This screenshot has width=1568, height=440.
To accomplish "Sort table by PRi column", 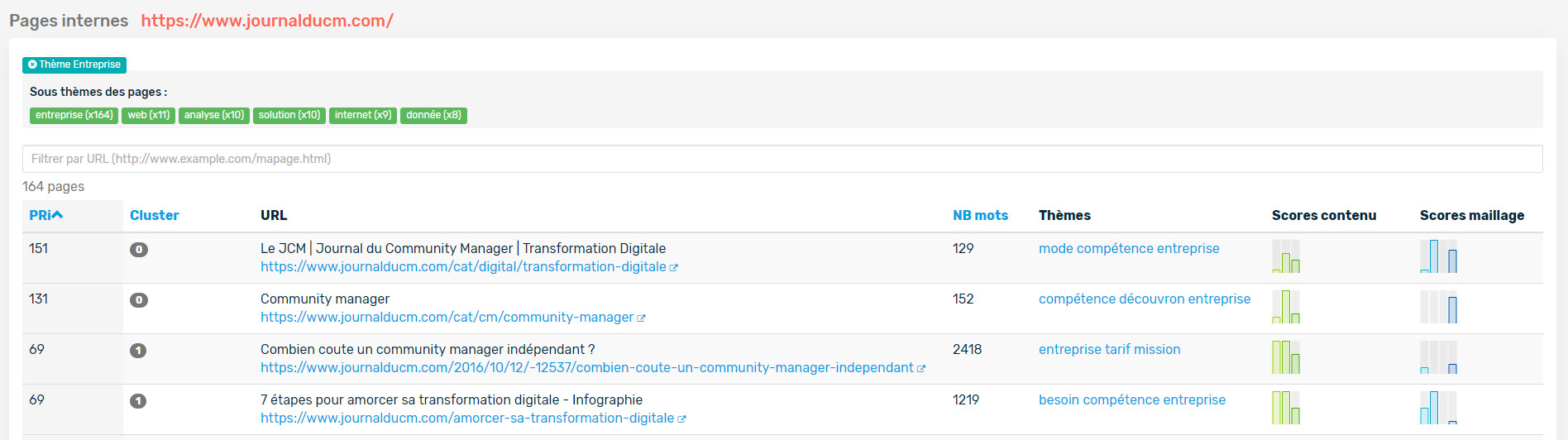I will pyautogui.click(x=46, y=215).
